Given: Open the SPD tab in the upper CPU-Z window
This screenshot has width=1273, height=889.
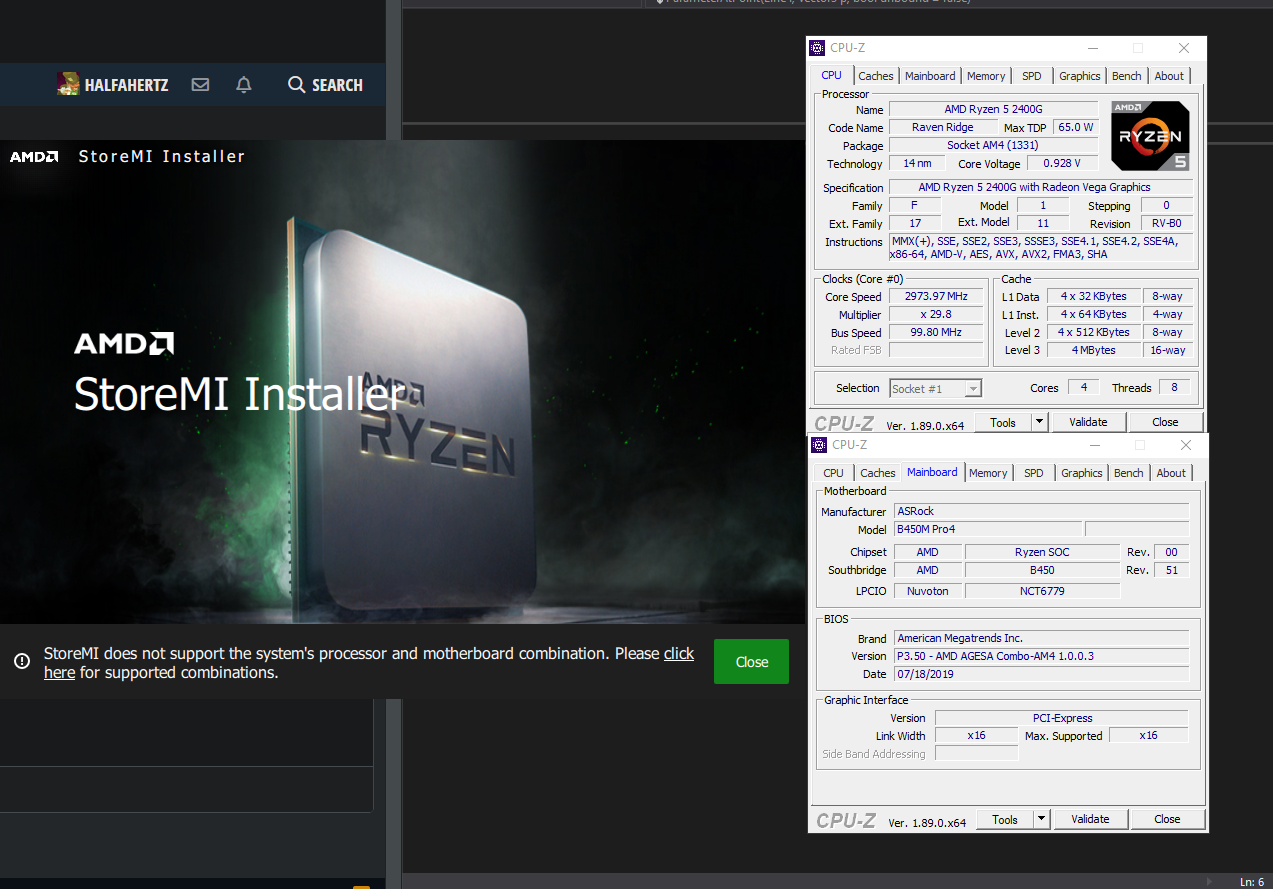Looking at the screenshot, I should 1032,76.
